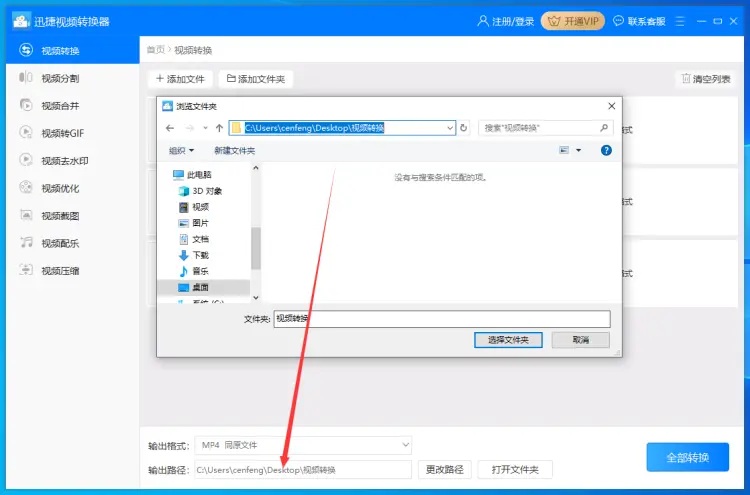Click tree scrollbar down arrow
The width and height of the screenshot is (750, 495).
coord(256,297)
